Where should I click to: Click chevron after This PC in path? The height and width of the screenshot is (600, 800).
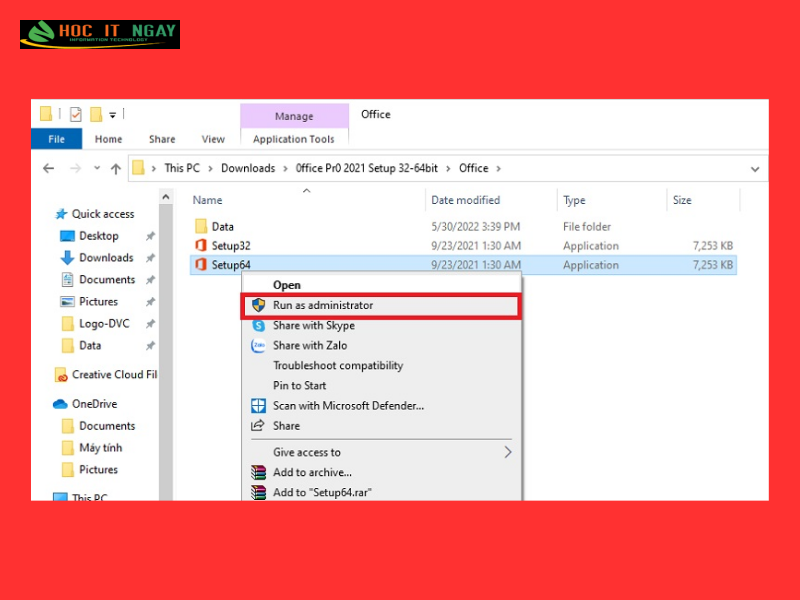tap(210, 168)
